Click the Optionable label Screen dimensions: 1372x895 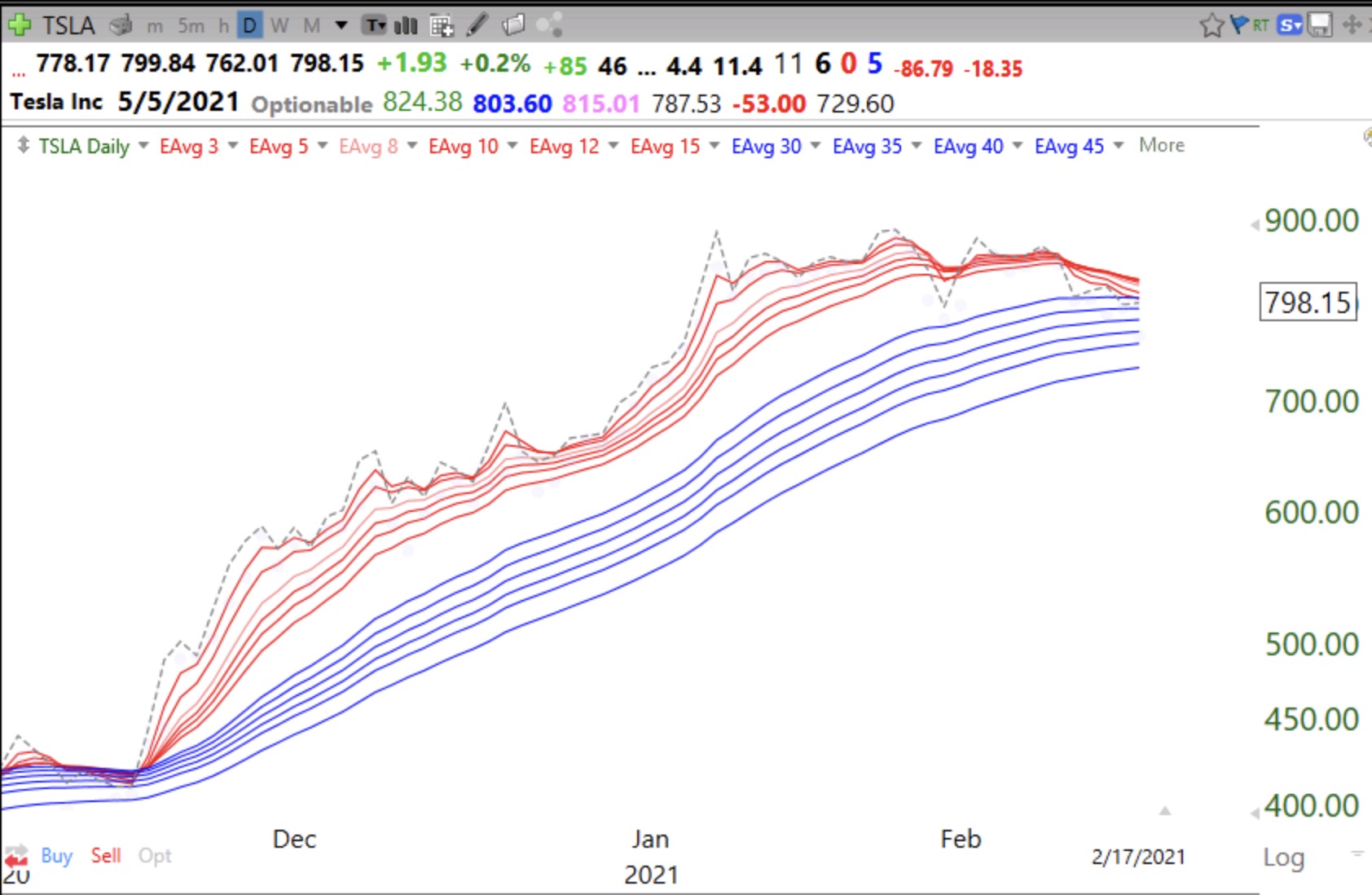(311, 104)
